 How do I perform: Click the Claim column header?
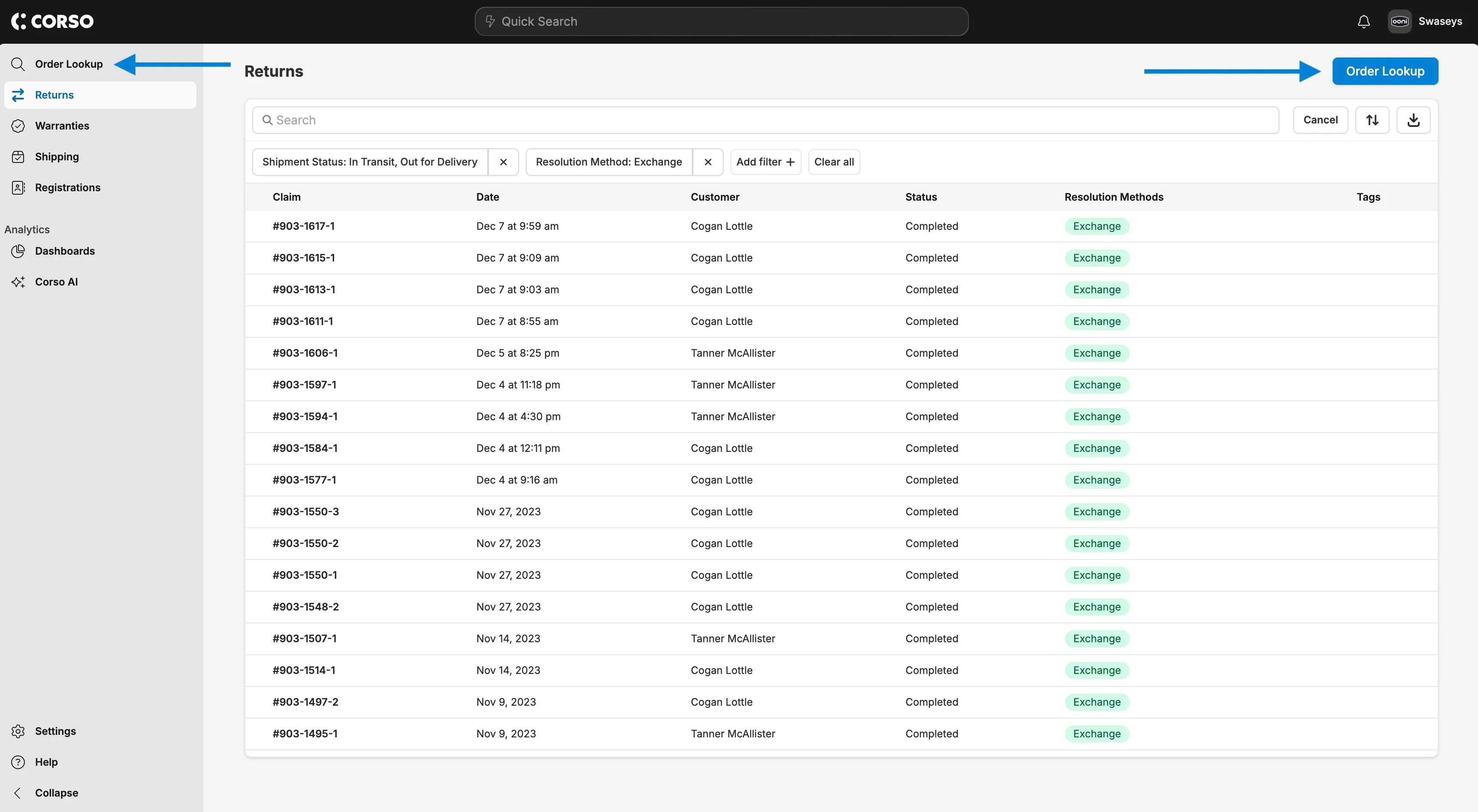pos(287,197)
